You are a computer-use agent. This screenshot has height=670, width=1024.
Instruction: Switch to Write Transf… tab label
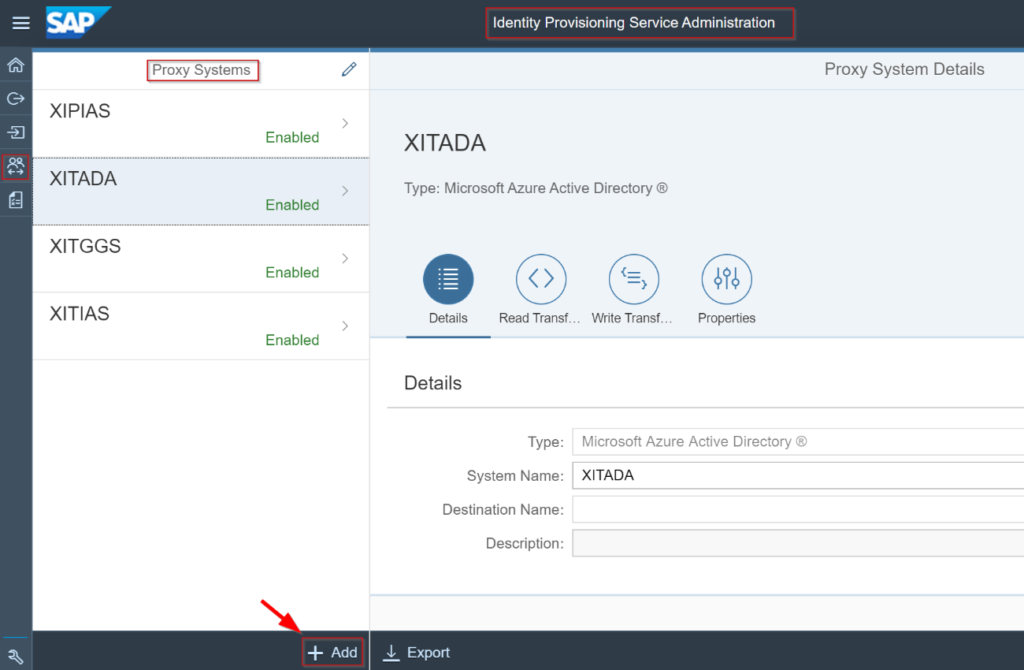[632, 318]
